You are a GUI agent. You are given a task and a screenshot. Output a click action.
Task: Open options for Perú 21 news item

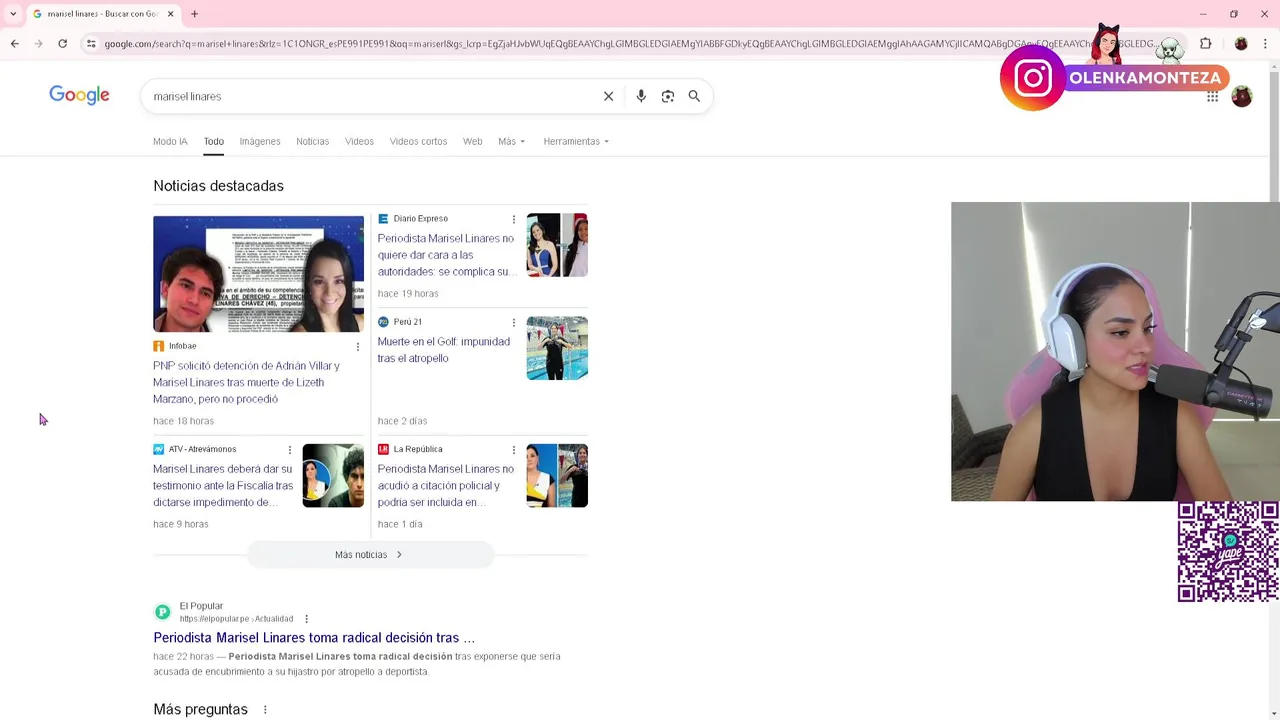pos(514,322)
